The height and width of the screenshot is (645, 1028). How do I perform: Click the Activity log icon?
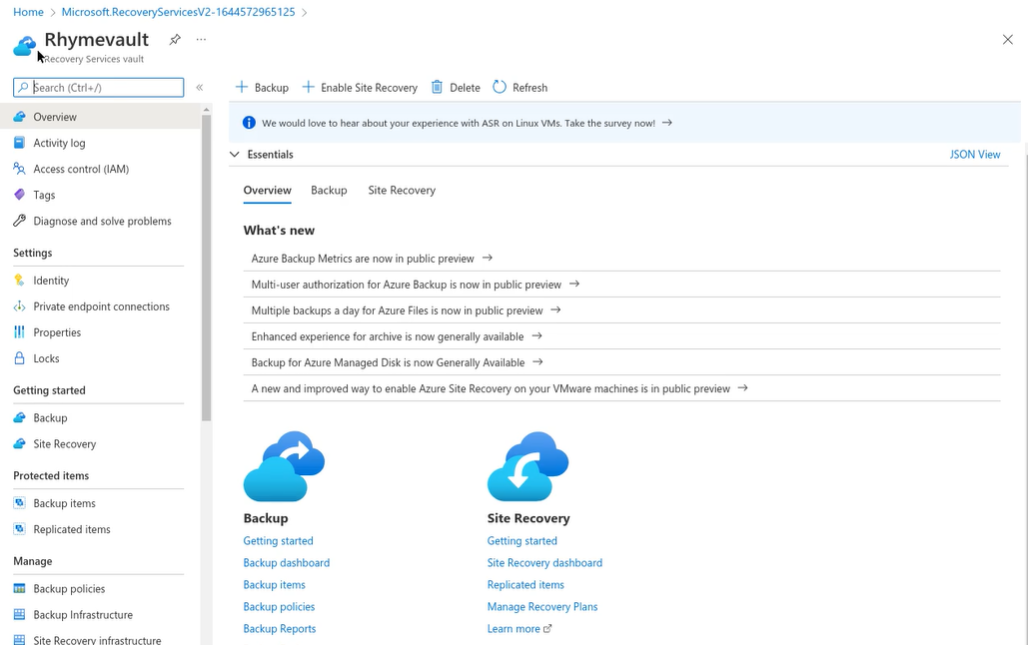coord(20,143)
